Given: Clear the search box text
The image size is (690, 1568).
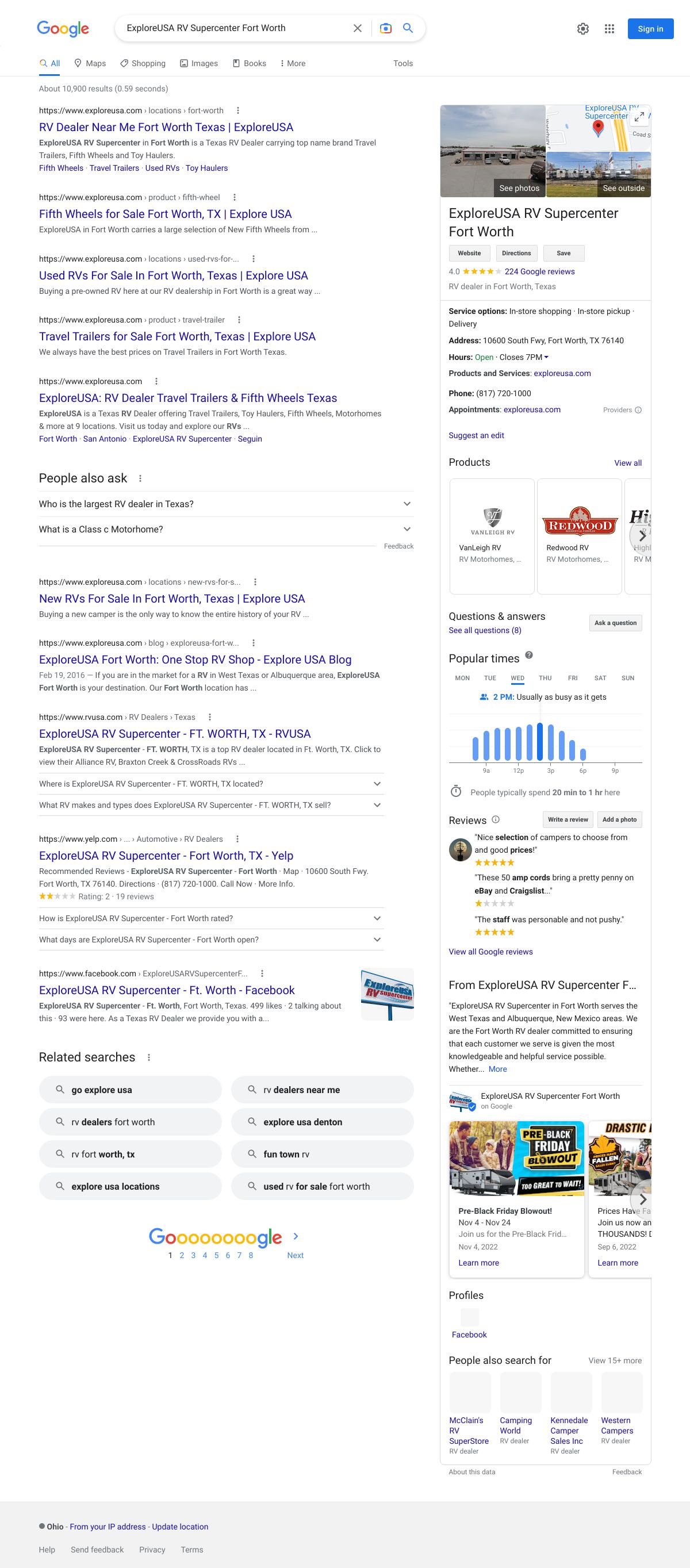Looking at the screenshot, I should tap(357, 28).
